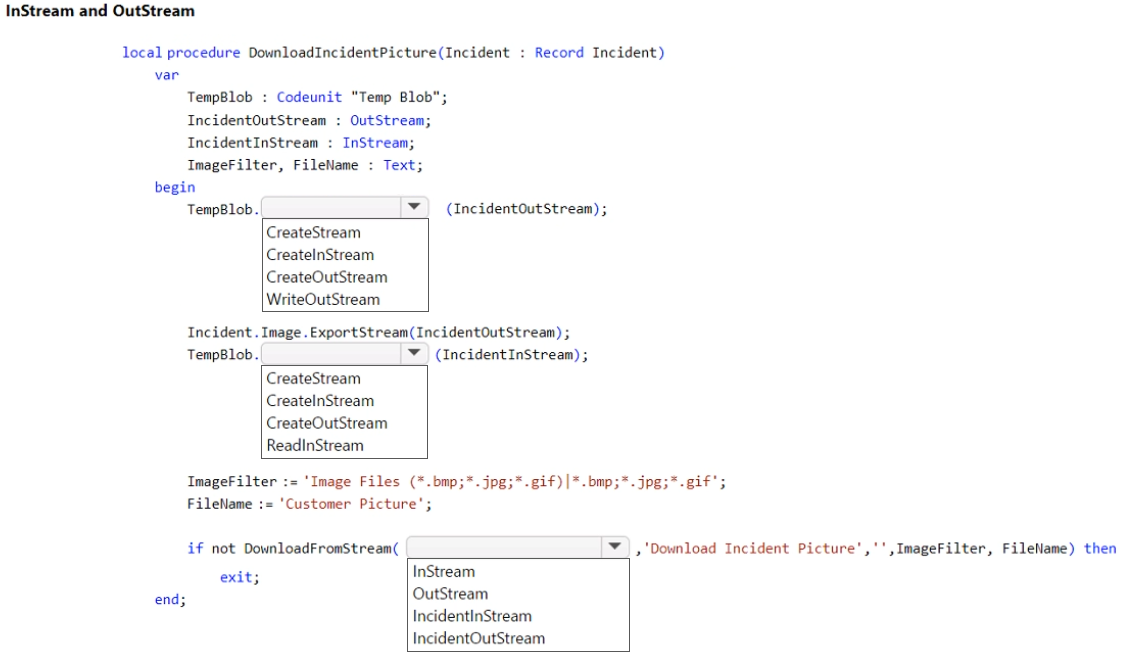Choose IncidentInStream in the DownloadFromStream option list
This screenshot has height=653, width=1123.
(472, 616)
